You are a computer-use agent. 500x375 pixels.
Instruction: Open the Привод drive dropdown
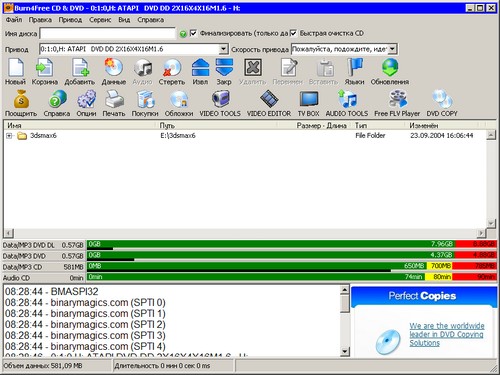(x=224, y=49)
